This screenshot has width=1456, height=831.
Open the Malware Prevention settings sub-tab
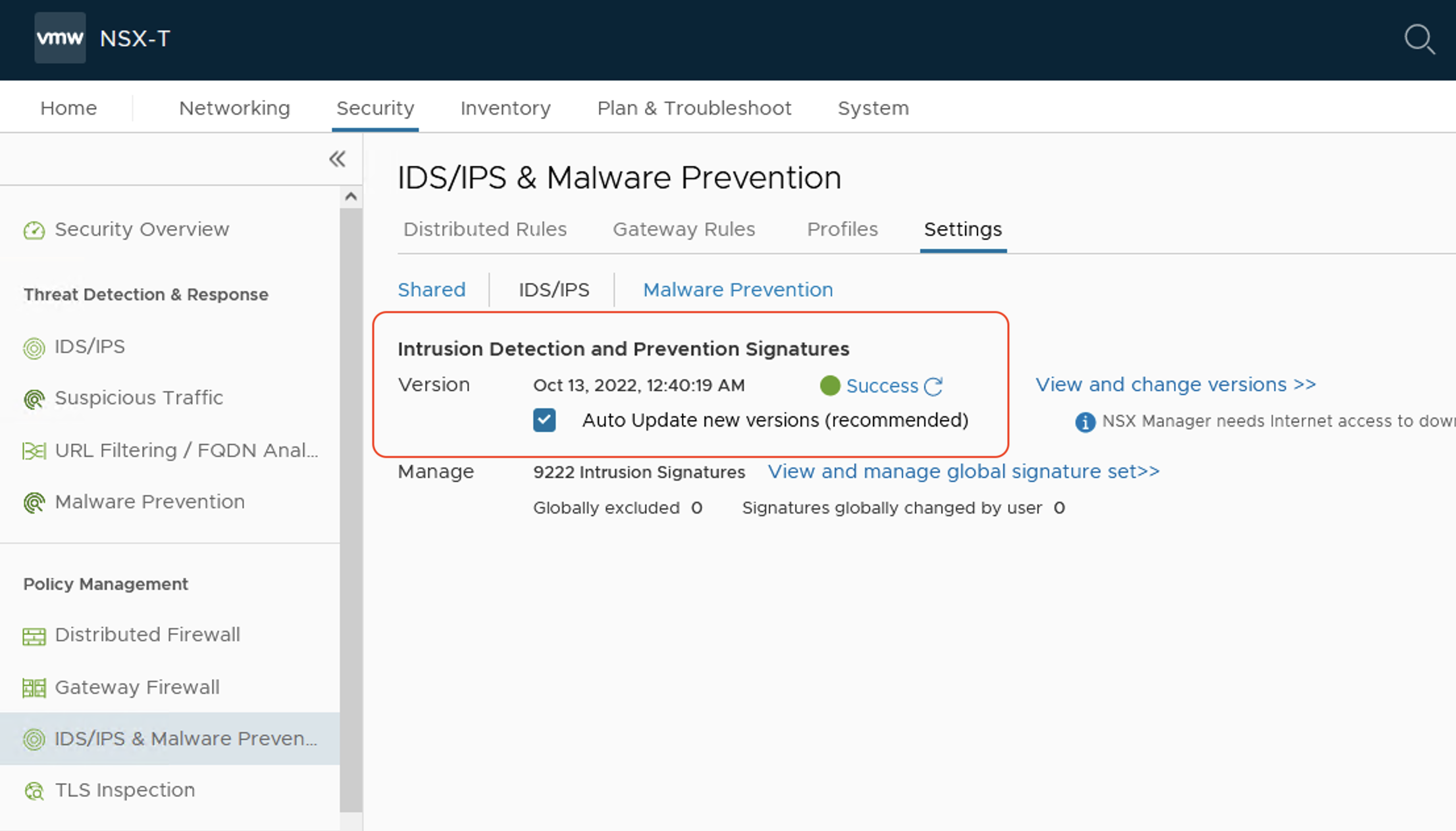click(738, 290)
